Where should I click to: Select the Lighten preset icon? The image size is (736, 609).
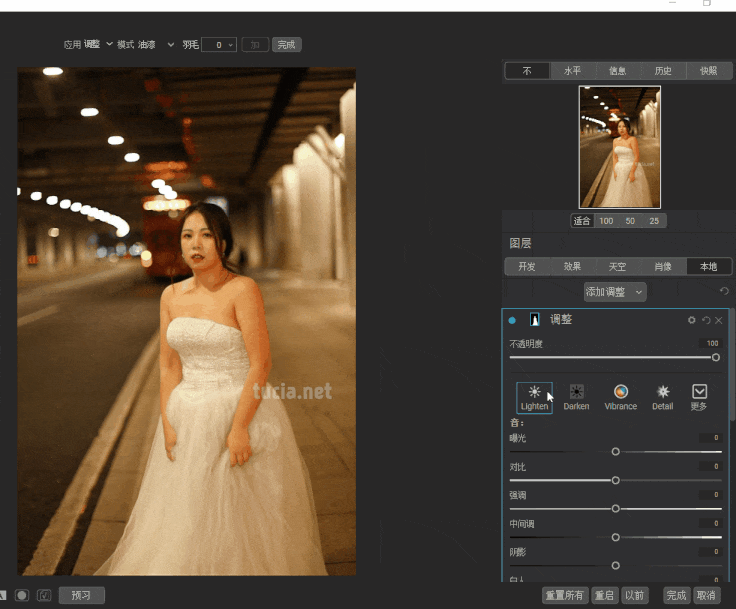[534, 393]
